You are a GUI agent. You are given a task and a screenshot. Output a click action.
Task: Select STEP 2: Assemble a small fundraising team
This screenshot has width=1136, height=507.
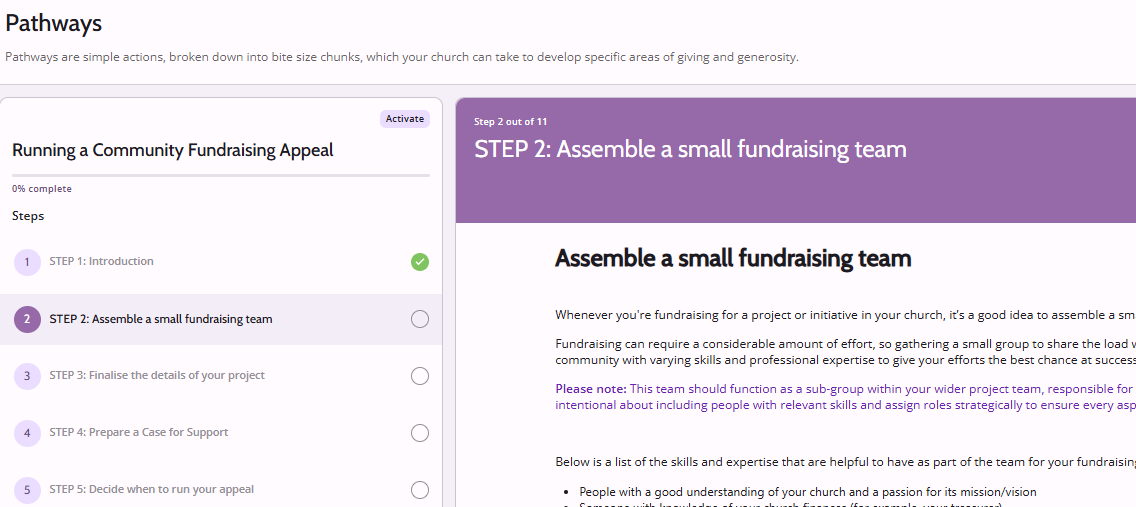(x=160, y=320)
